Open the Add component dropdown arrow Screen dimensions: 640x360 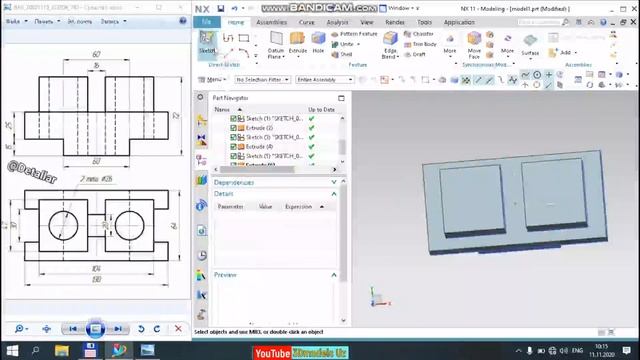576,53
